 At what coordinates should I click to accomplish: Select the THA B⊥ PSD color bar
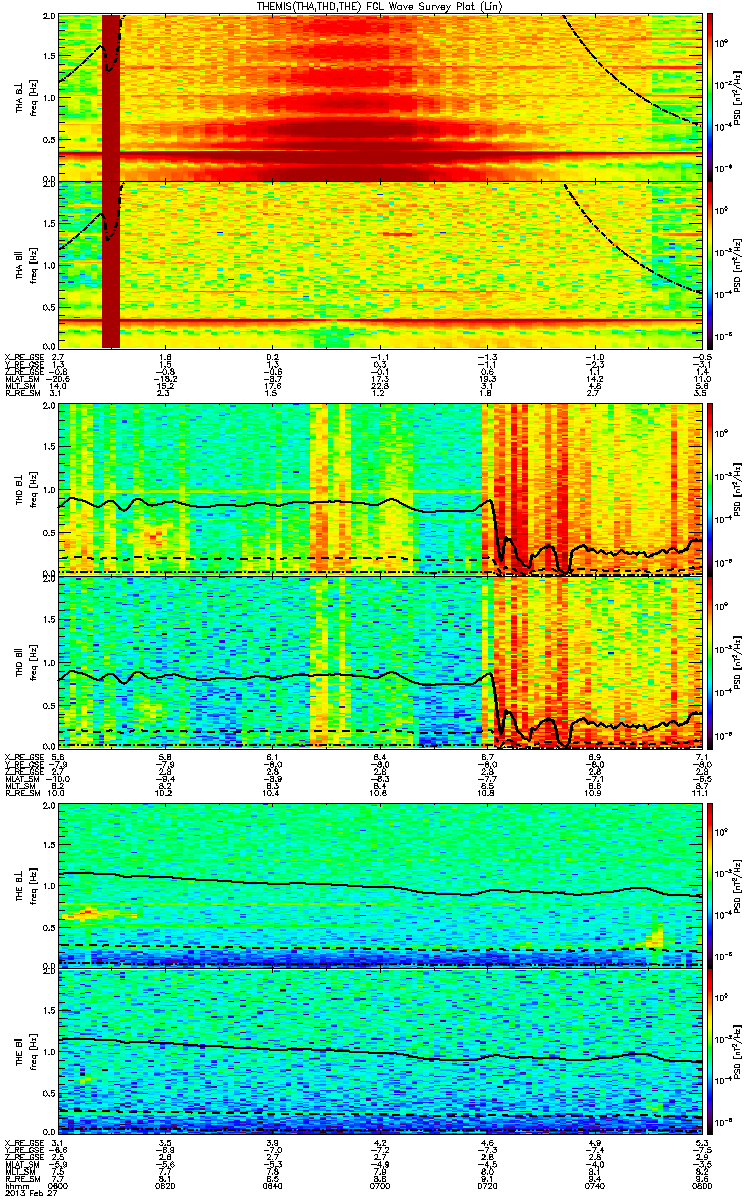coord(711,97)
